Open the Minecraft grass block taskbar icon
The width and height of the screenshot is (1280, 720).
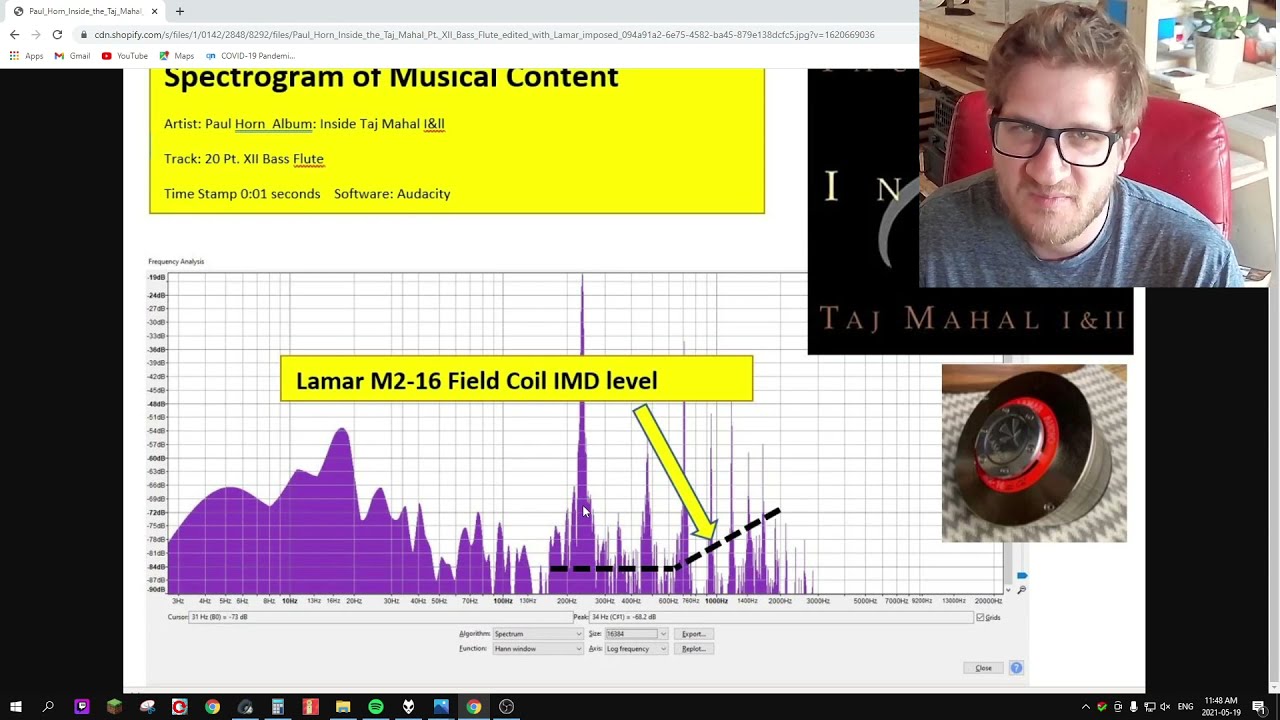114,707
